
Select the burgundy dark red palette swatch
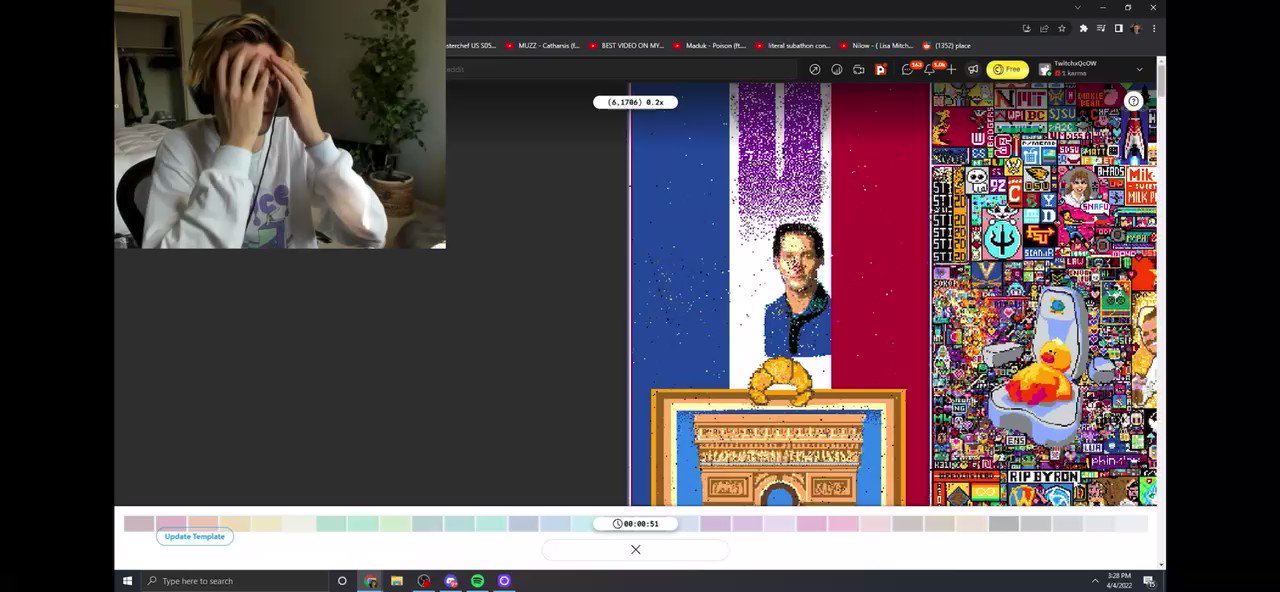coord(139,523)
